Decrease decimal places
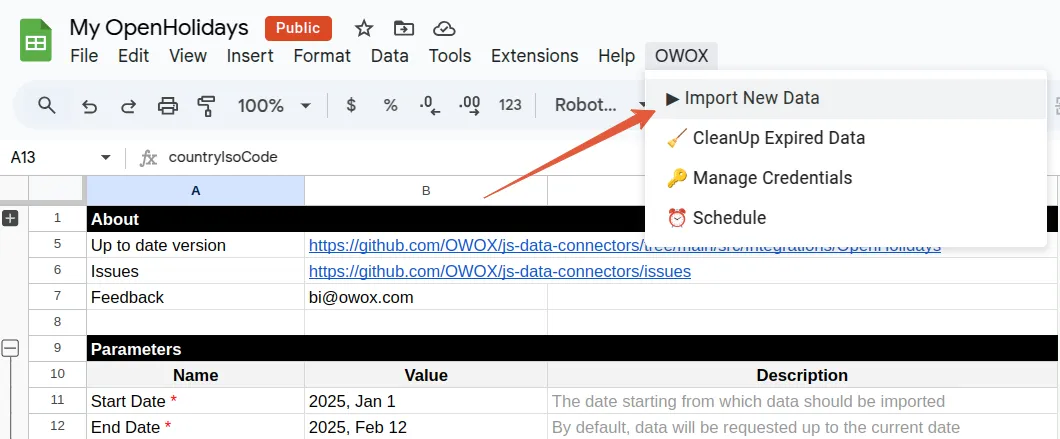This screenshot has width=1060, height=439. tap(430, 105)
